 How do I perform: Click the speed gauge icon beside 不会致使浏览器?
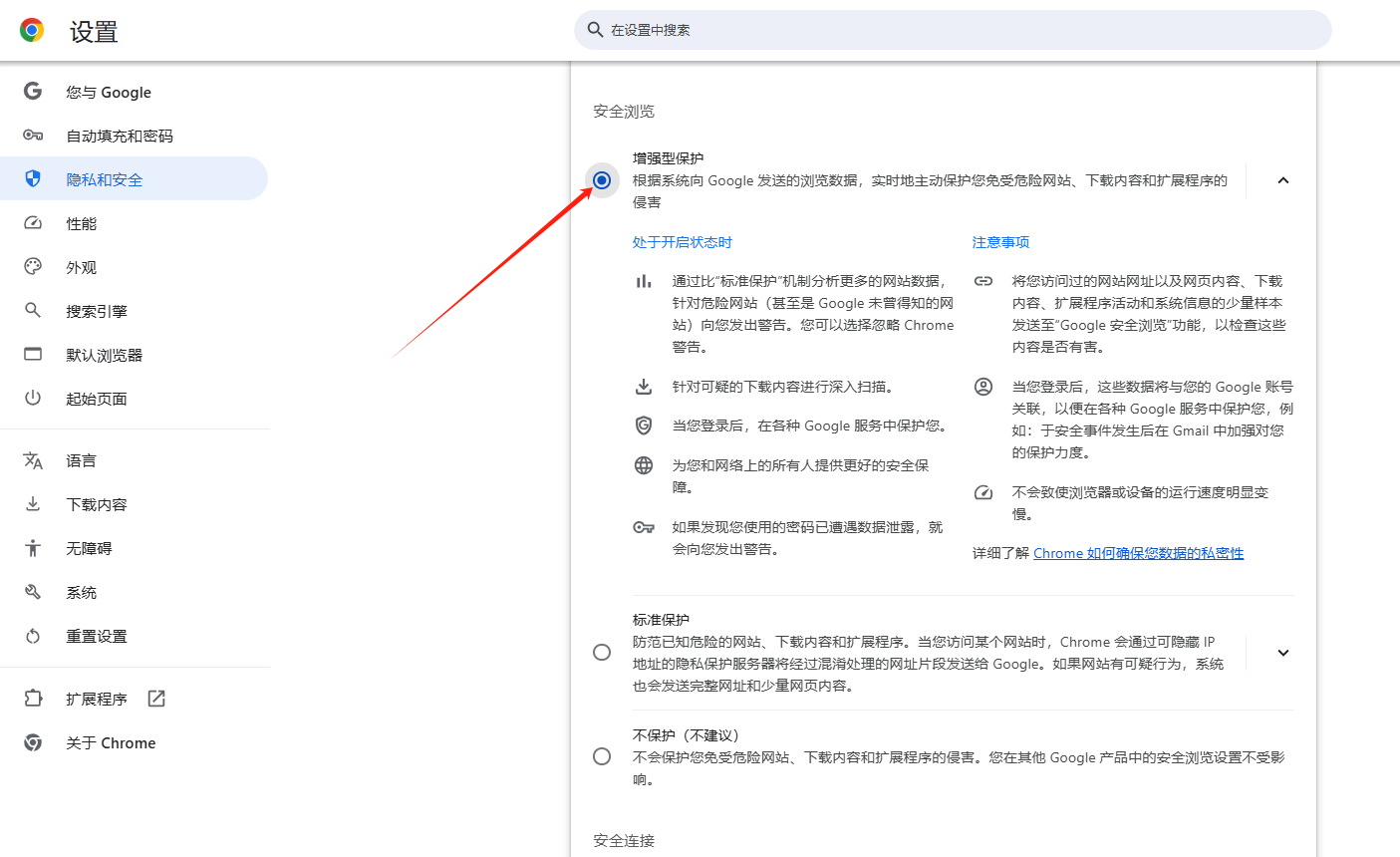983,492
